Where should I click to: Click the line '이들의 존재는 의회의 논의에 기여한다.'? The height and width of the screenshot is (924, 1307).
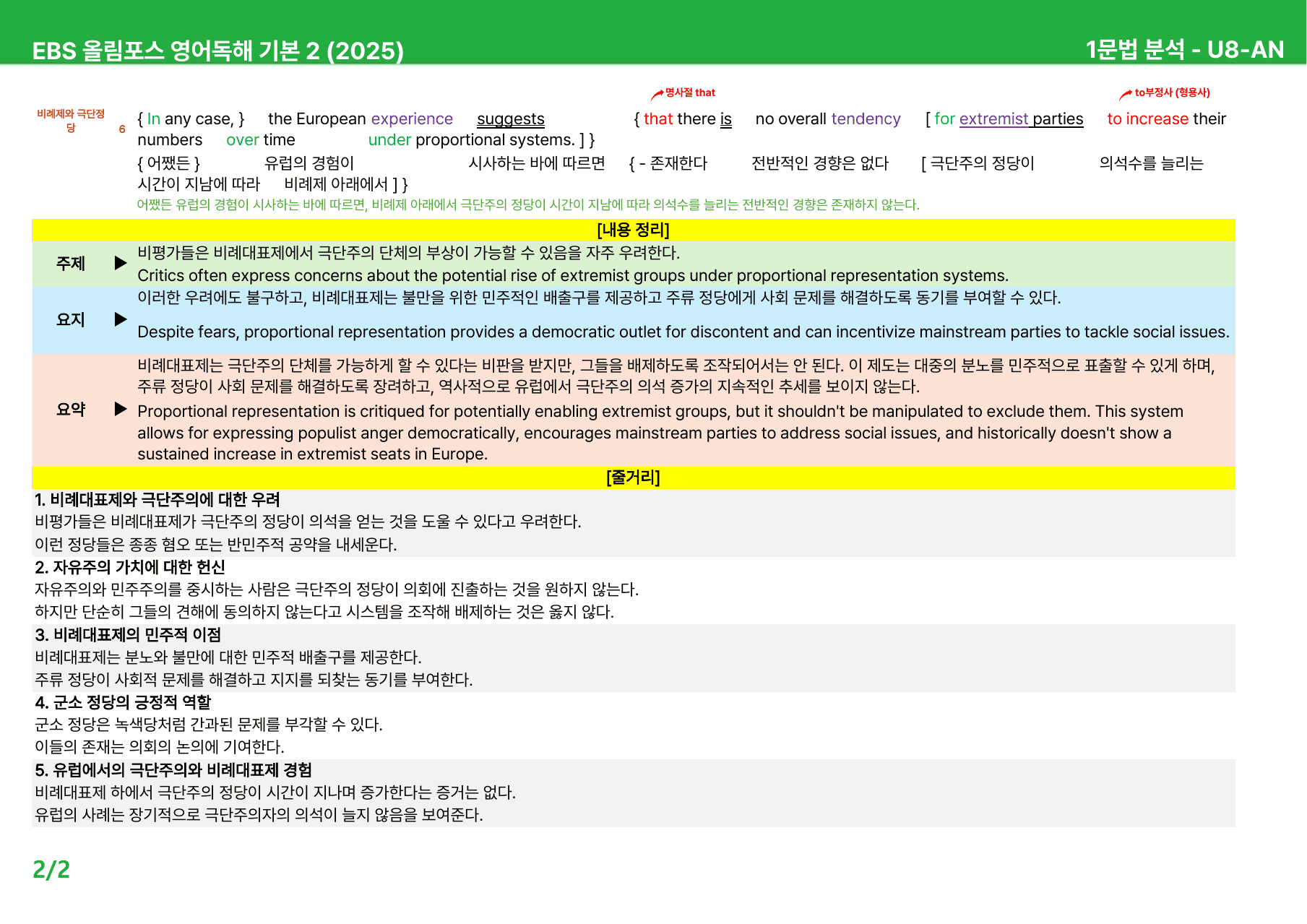click(160, 747)
